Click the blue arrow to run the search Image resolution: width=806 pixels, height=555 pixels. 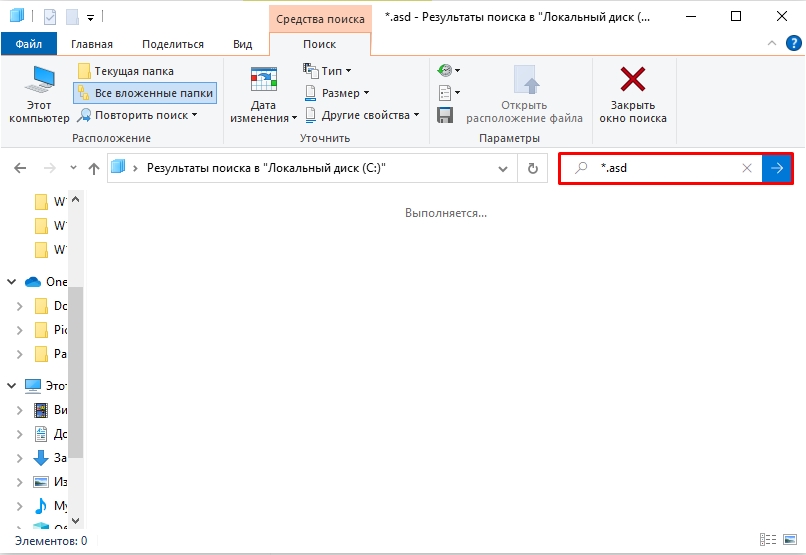click(777, 169)
